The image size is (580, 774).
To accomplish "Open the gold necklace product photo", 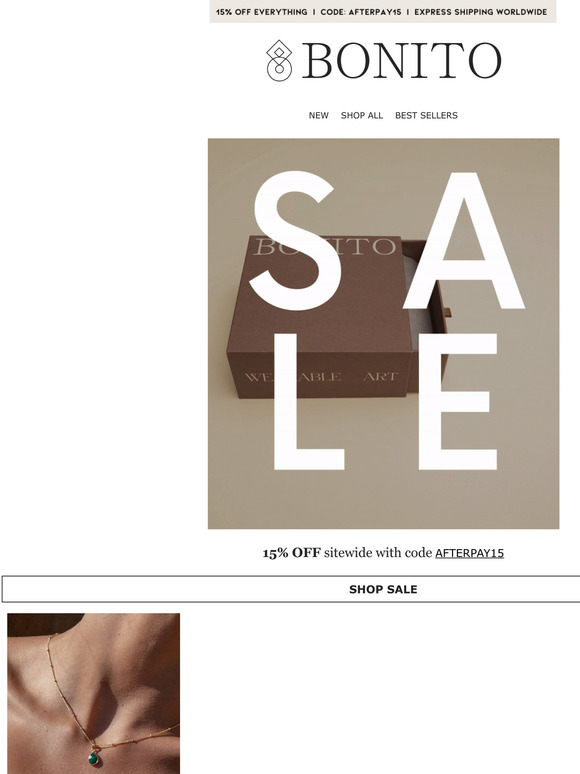I will click(93, 694).
